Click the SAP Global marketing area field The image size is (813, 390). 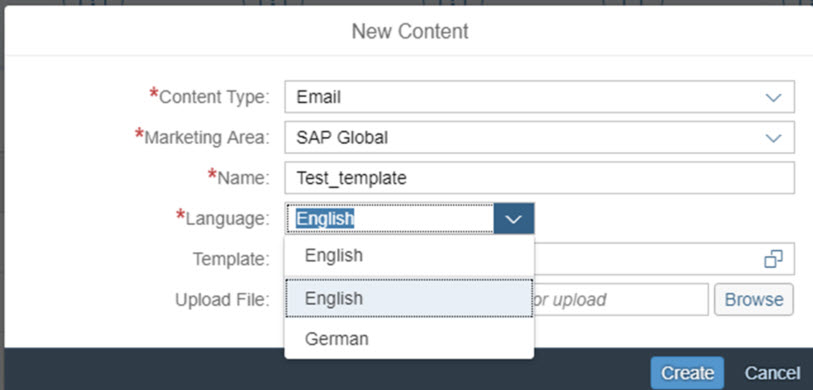coord(539,137)
